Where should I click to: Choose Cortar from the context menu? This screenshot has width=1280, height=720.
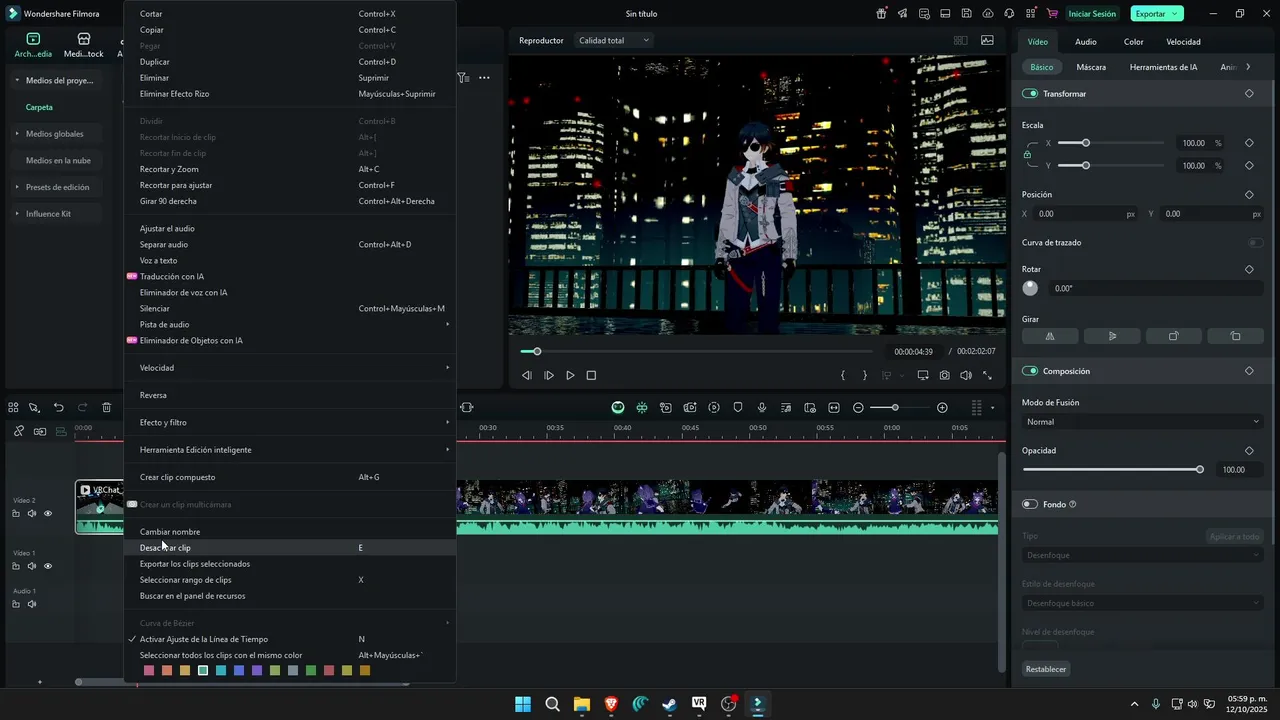coord(289,14)
